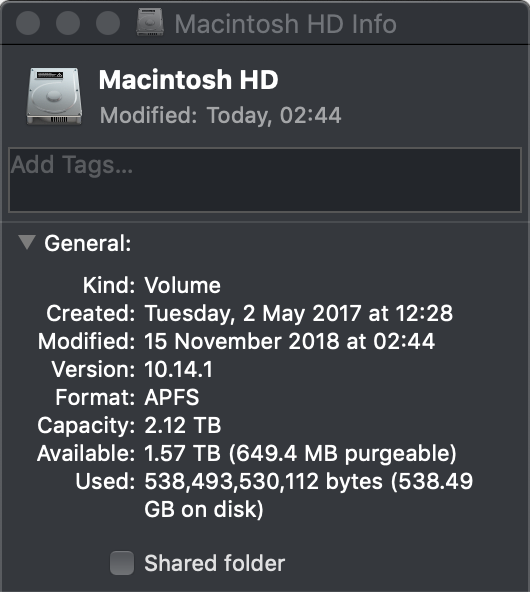Enable the Shared folder checkbox

click(122, 563)
